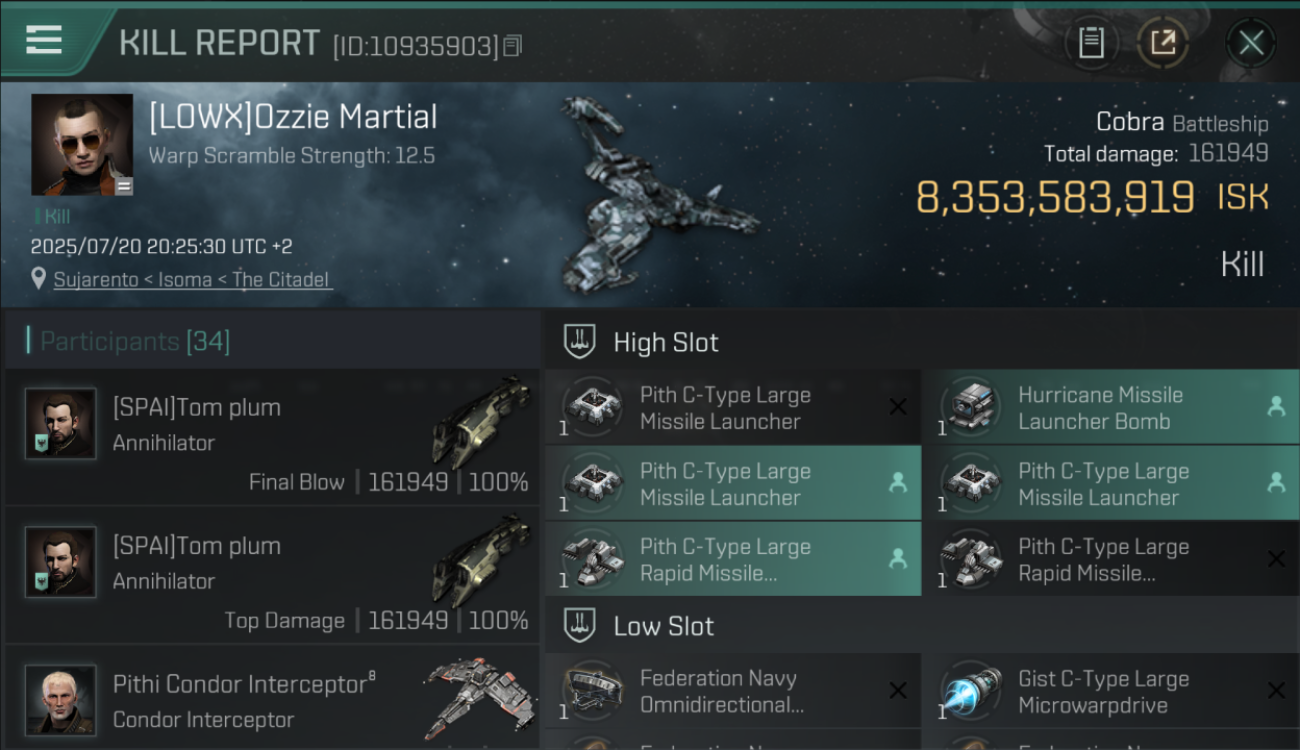Screen dimensions: 1300x750
Task: Toggle person marker on highlighted Pith C-Type Rapid Missile
Action: [x=898, y=558]
